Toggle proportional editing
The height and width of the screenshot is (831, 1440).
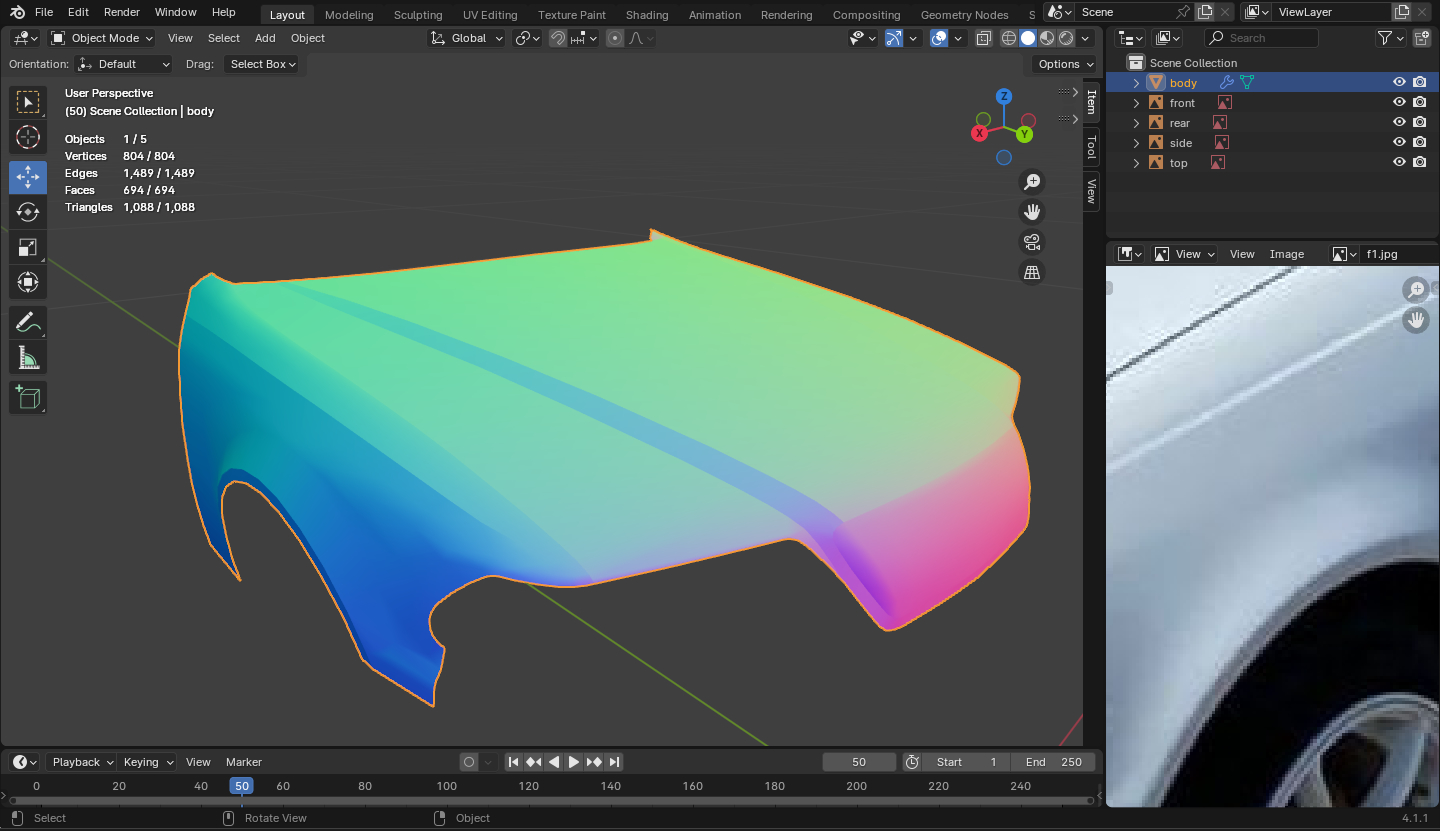(x=615, y=38)
